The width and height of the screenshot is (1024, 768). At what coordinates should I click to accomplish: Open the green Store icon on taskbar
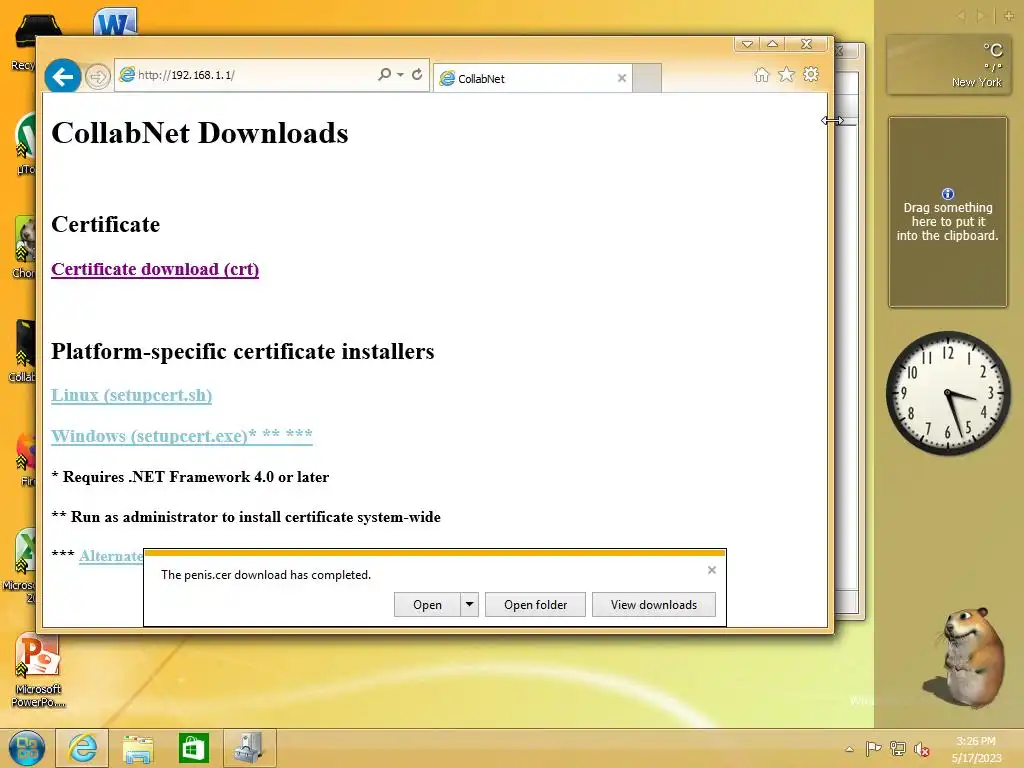coord(193,748)
